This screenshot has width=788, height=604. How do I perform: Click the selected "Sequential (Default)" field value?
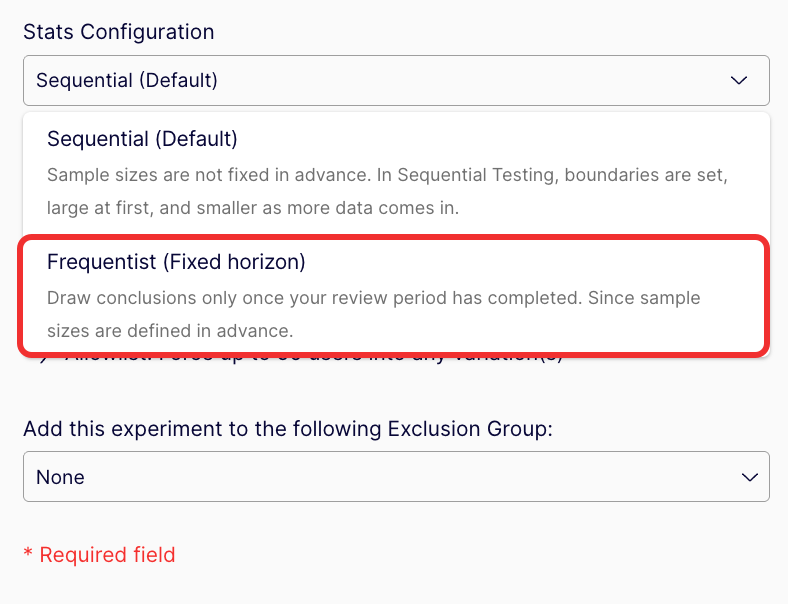pyautogui.click(x=127, y=80)
